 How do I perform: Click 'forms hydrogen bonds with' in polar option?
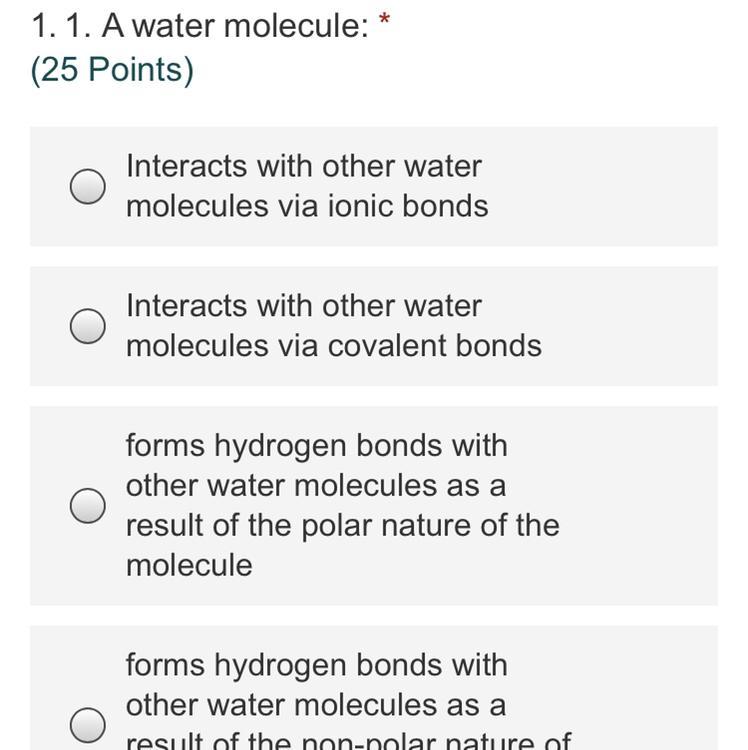click(317, 446)
